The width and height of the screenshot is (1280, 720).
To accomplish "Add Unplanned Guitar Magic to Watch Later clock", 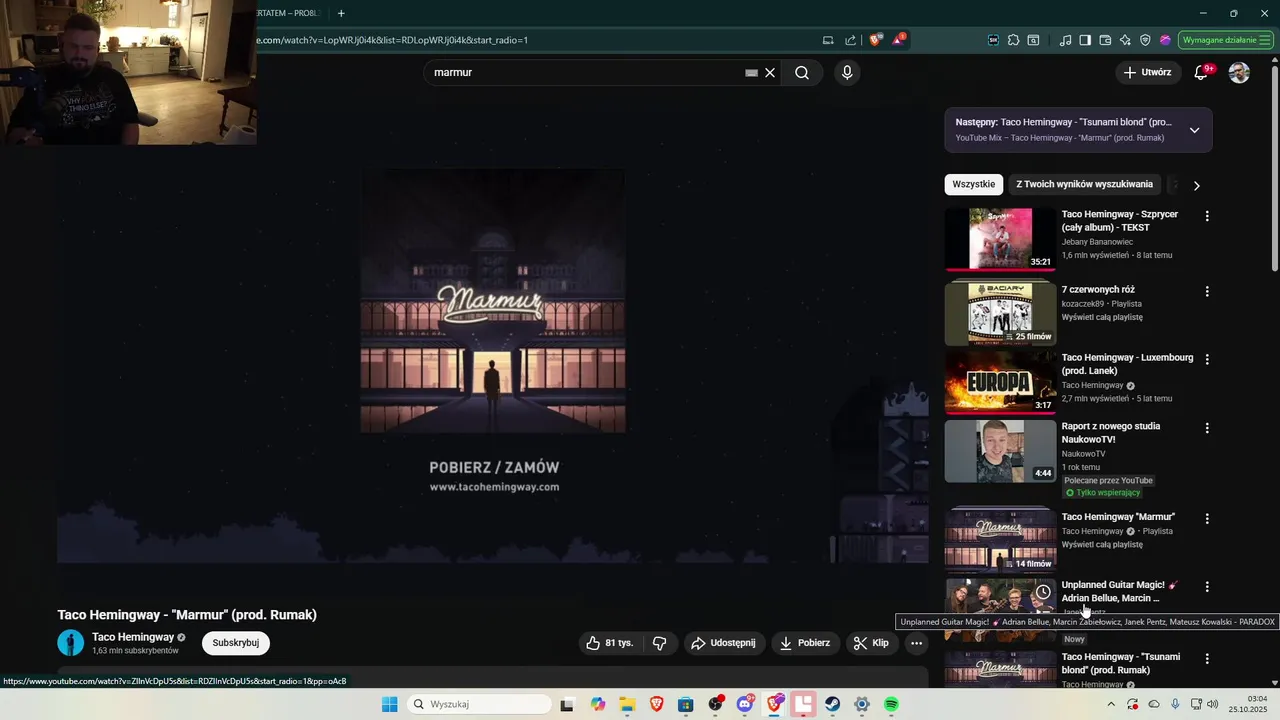I will pyautogui.click(x=1043, y=592).
